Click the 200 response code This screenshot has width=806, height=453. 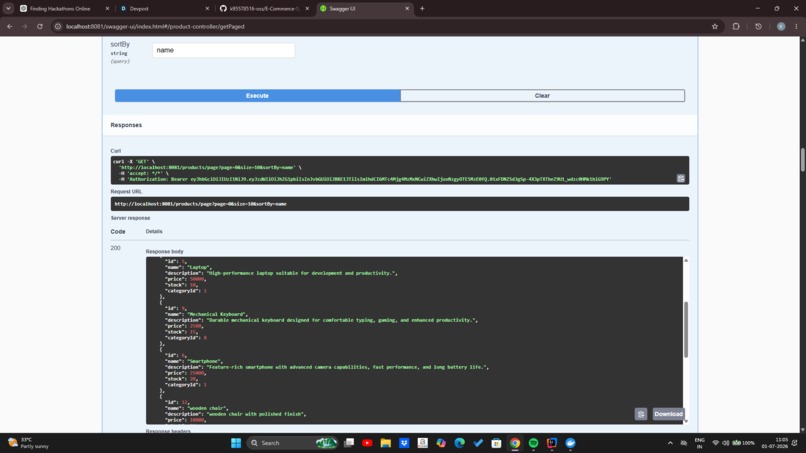pyautogui.click(x=115, y=248)
